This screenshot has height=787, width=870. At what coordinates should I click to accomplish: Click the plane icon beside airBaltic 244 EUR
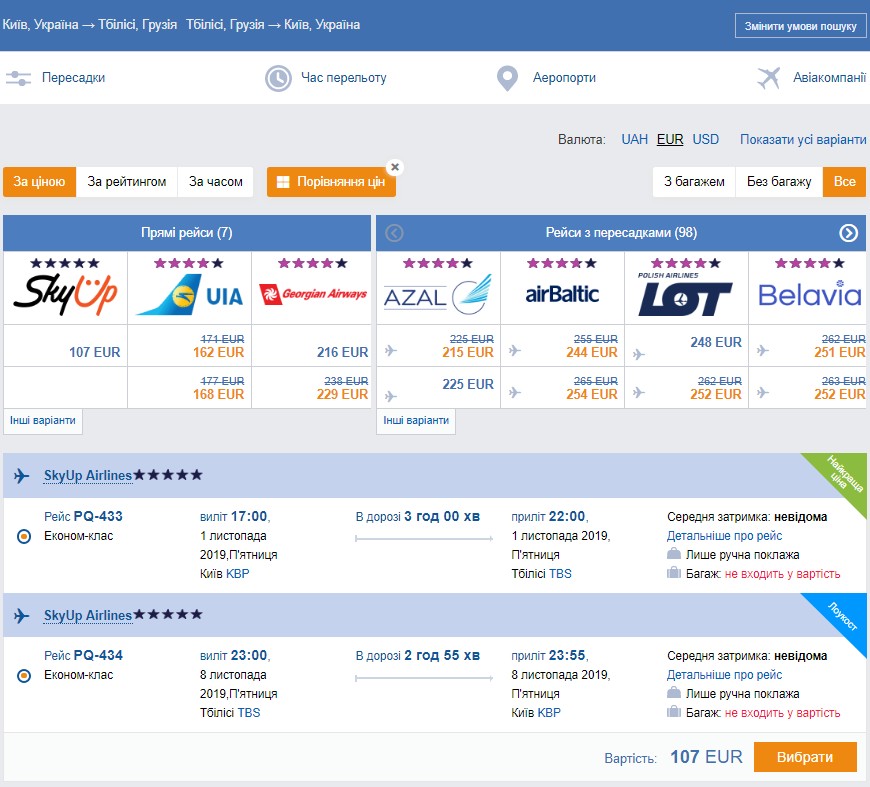coord(515,351)
